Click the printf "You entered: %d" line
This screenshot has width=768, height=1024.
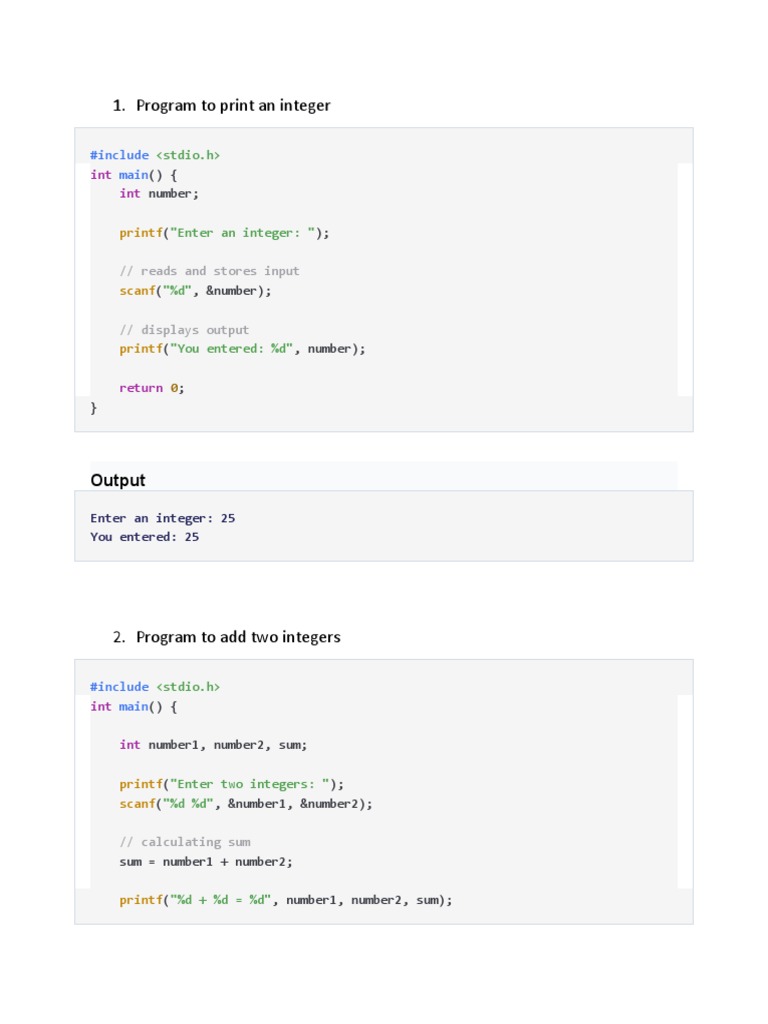(x=242, y=349)
